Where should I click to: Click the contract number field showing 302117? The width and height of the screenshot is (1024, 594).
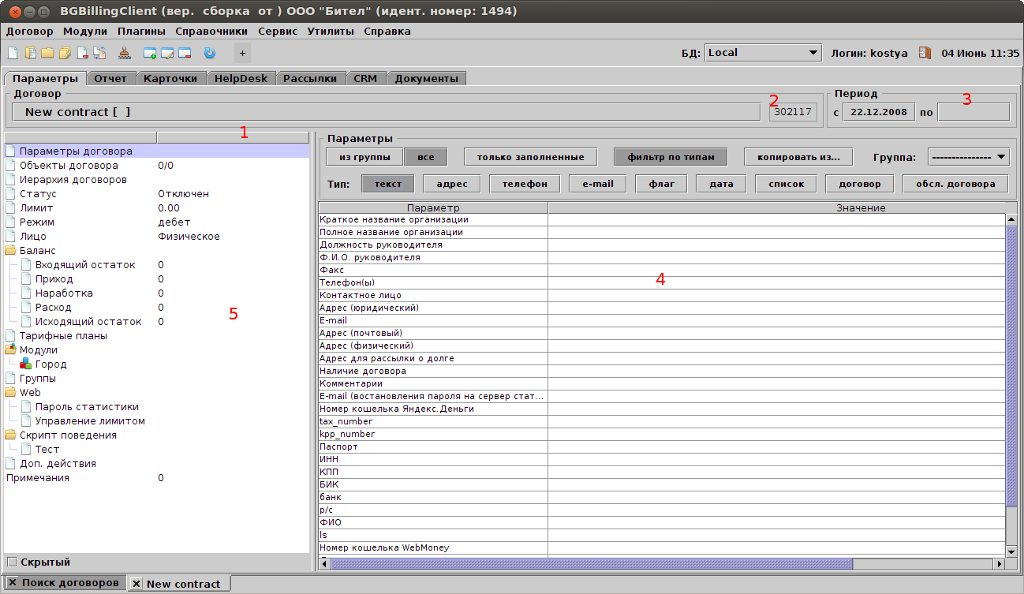pyautogui.click(x=793, y=111)
